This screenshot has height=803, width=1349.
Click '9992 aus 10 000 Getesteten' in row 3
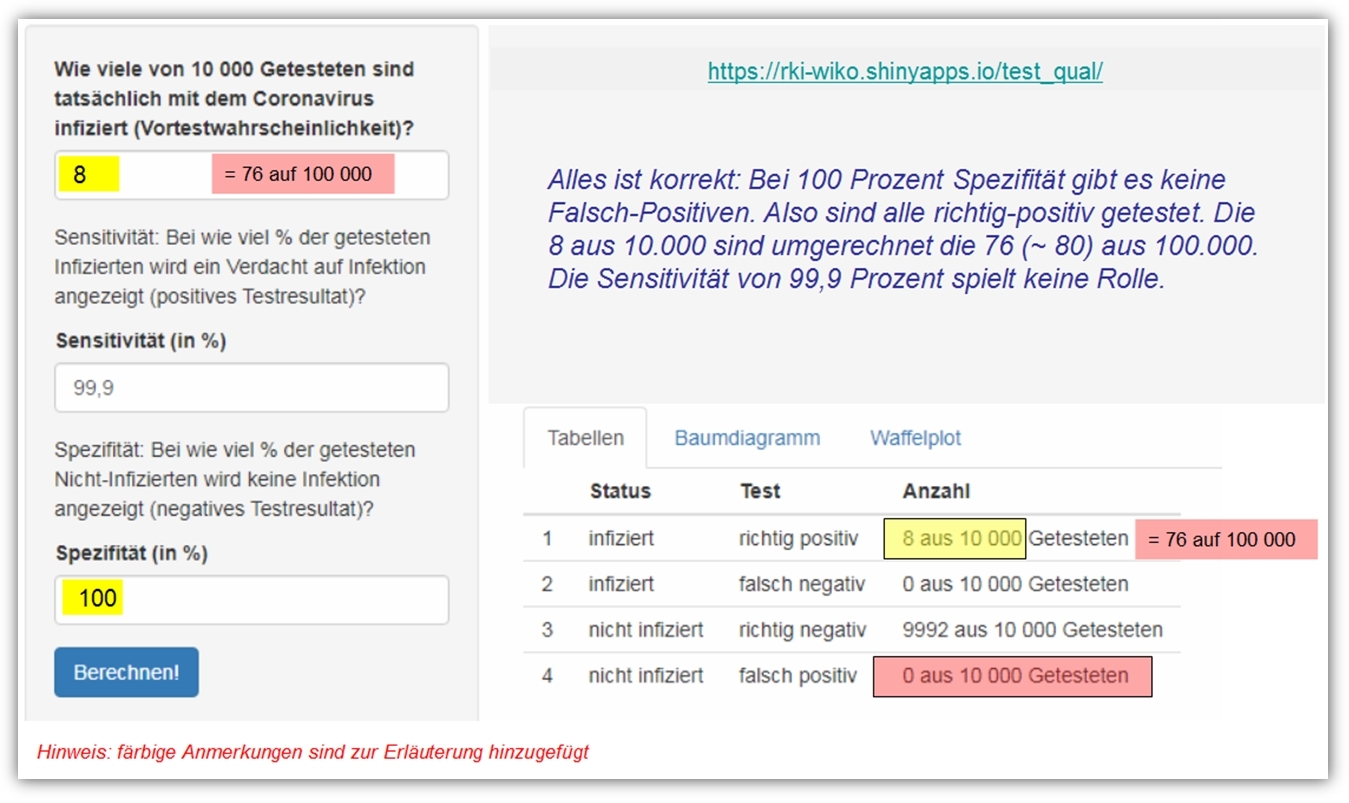point(1032,630)
